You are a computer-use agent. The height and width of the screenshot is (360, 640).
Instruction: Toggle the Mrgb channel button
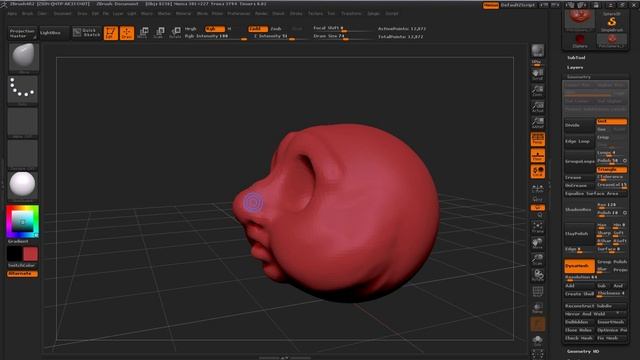coord(191,29)
